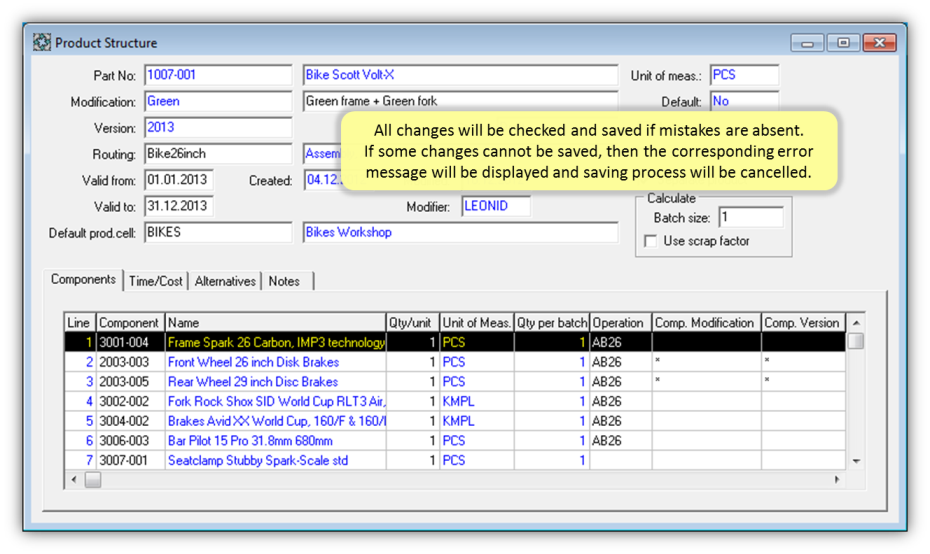Viewport: 930px width, 554px height.
Task: Click the Qty/unit column header
Action: pos(412,323)
